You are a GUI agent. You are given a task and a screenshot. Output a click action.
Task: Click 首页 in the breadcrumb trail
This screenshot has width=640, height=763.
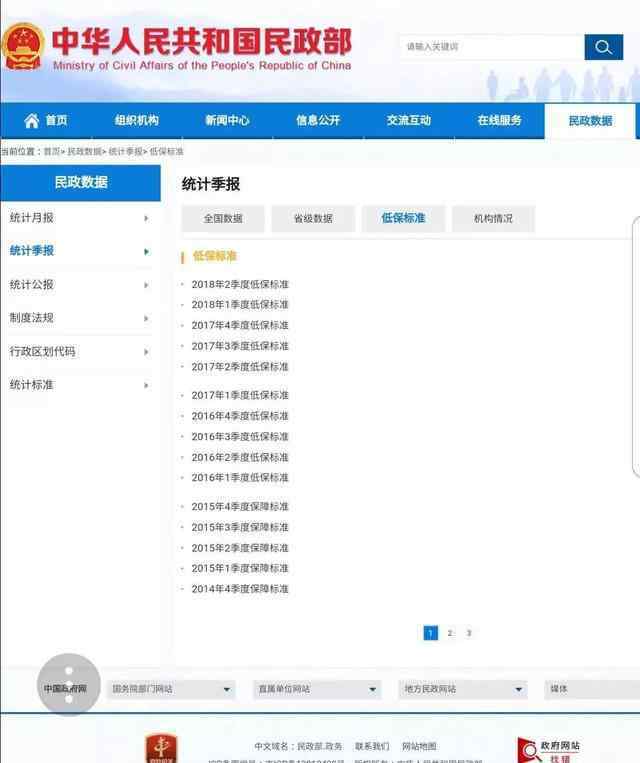tap(52, 152)
